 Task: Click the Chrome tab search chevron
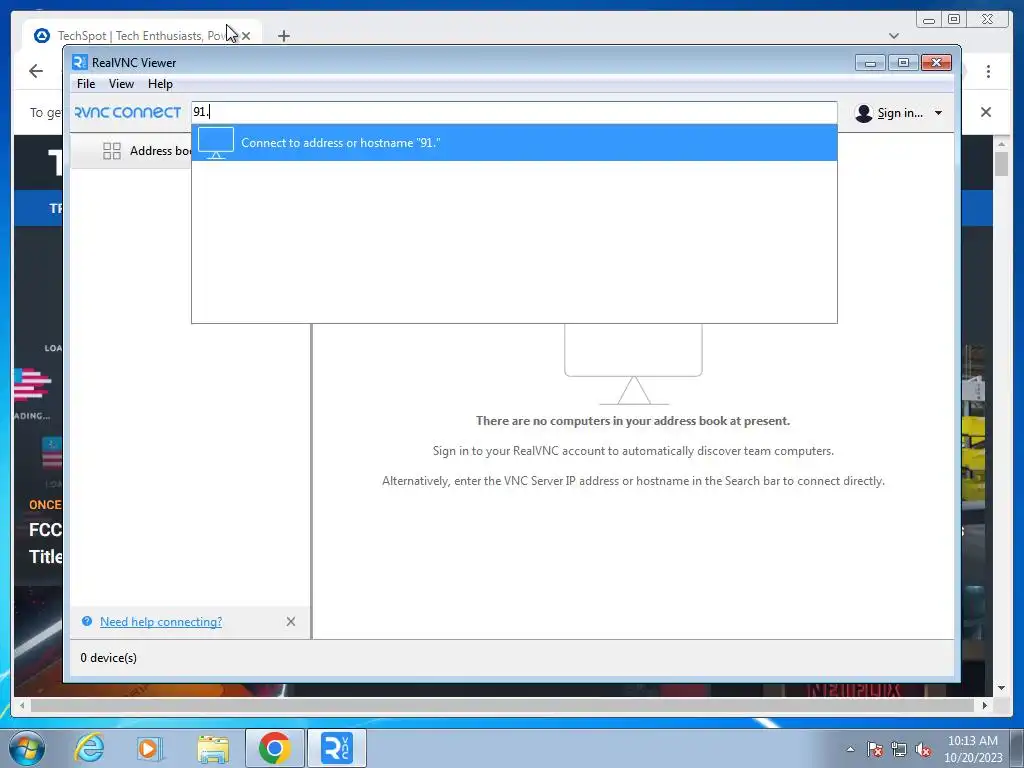tap(894, 36)
